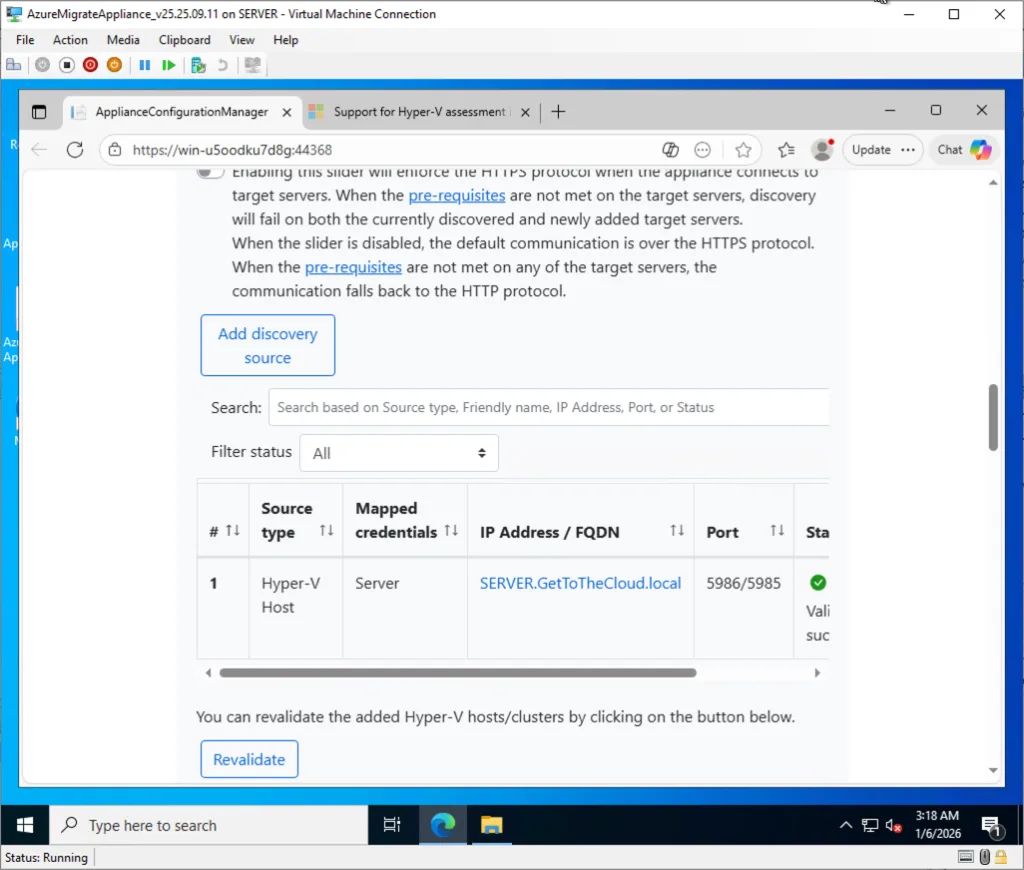
Task: Open the SERVER.GetToTheCloud.local link
Action: click(580, 583)
